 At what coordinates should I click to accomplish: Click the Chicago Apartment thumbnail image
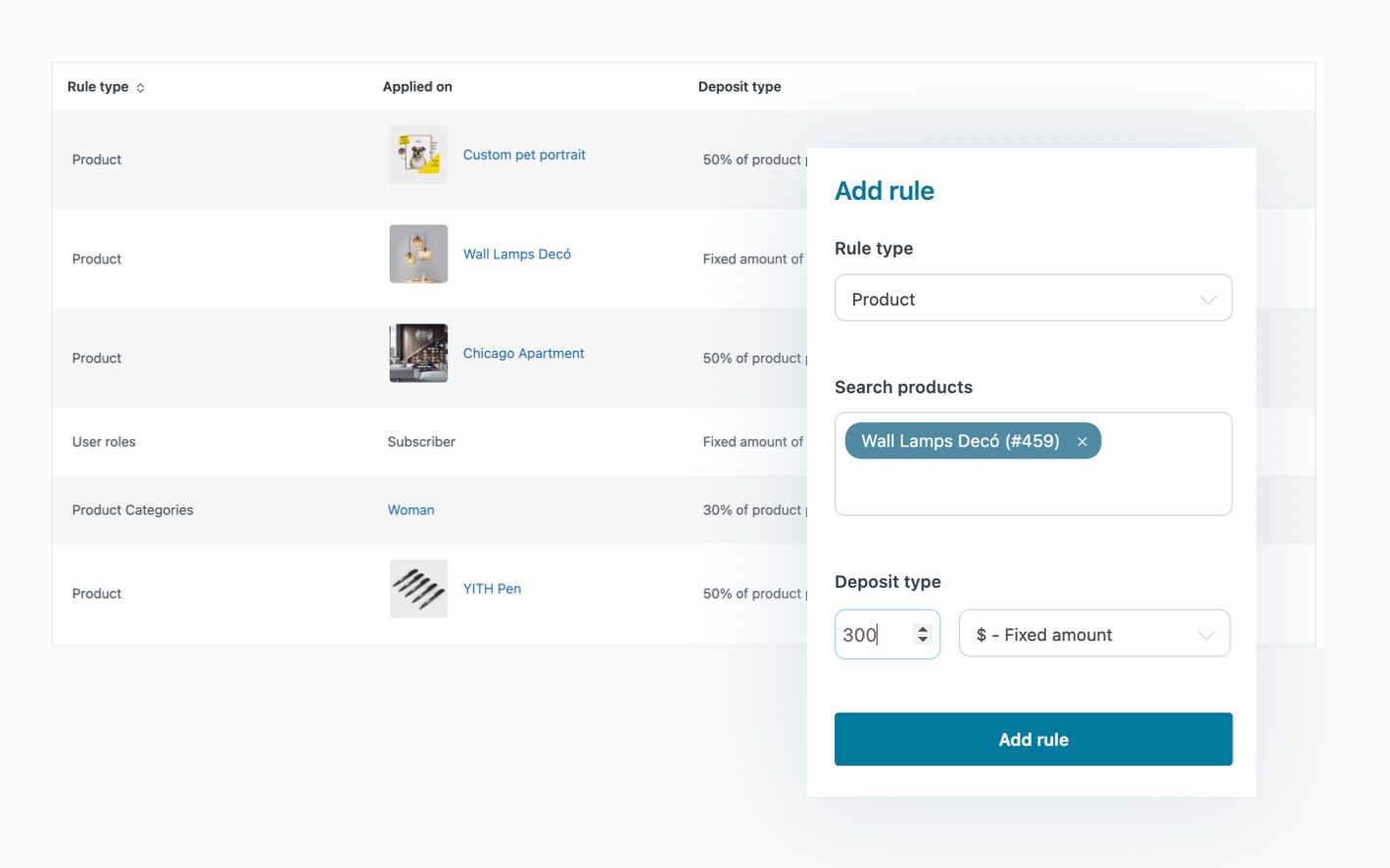pyautogui.click(x=418, y=354)
